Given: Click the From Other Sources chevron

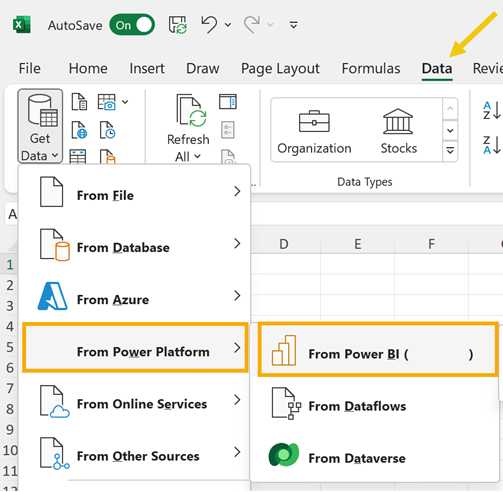Looking at the screenshot, I should (x=237, y=452).
